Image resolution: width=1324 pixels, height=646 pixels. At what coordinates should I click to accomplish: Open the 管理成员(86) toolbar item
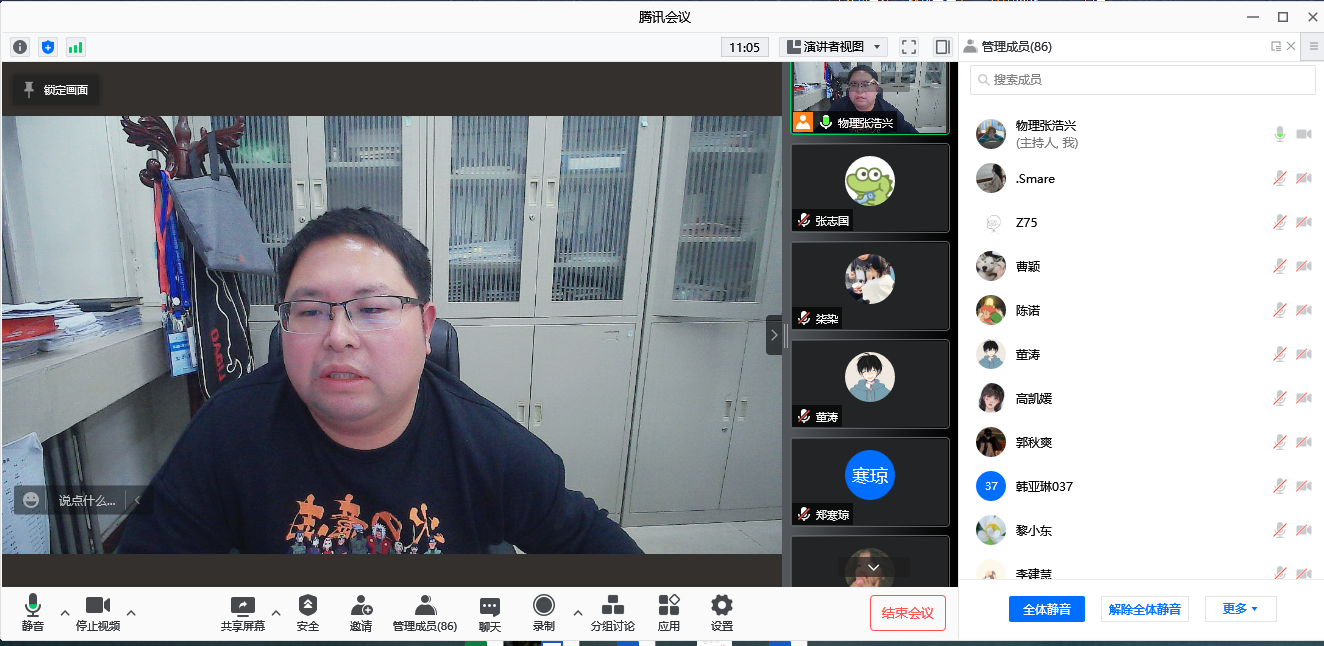click(424, 613)
